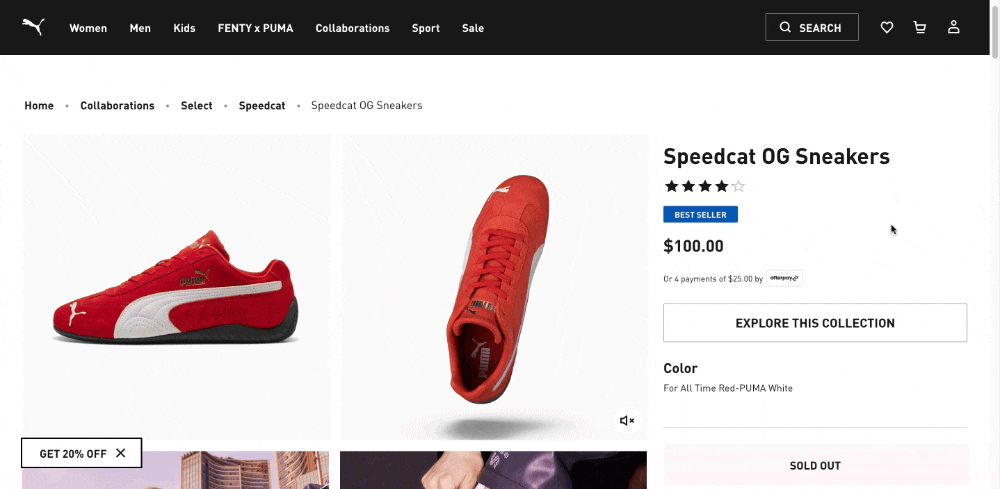Open the side-view red sneaker image
The height and width of the screenshot is (489, 1000).
coord(176,287)
